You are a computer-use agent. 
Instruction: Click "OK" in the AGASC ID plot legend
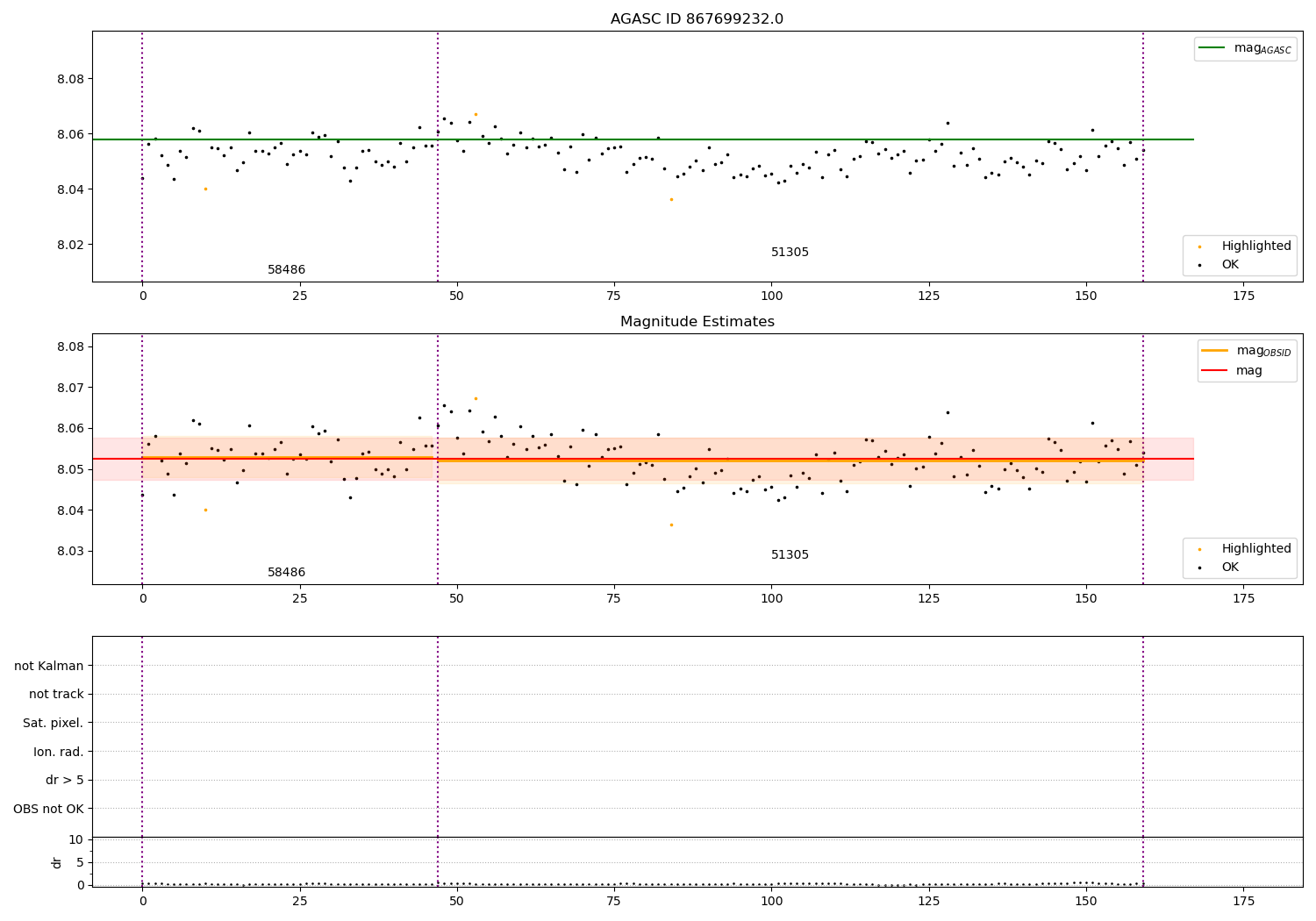point(1230,265)
